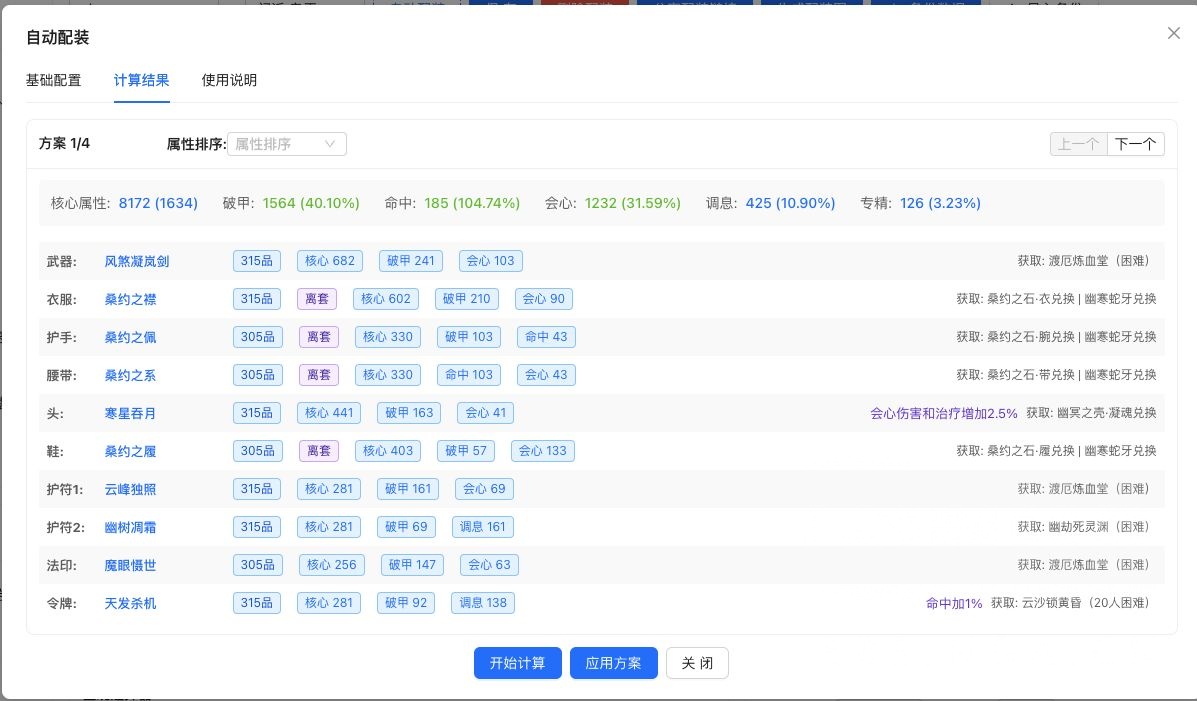Open the 云峰独照 amulet link

130,490
